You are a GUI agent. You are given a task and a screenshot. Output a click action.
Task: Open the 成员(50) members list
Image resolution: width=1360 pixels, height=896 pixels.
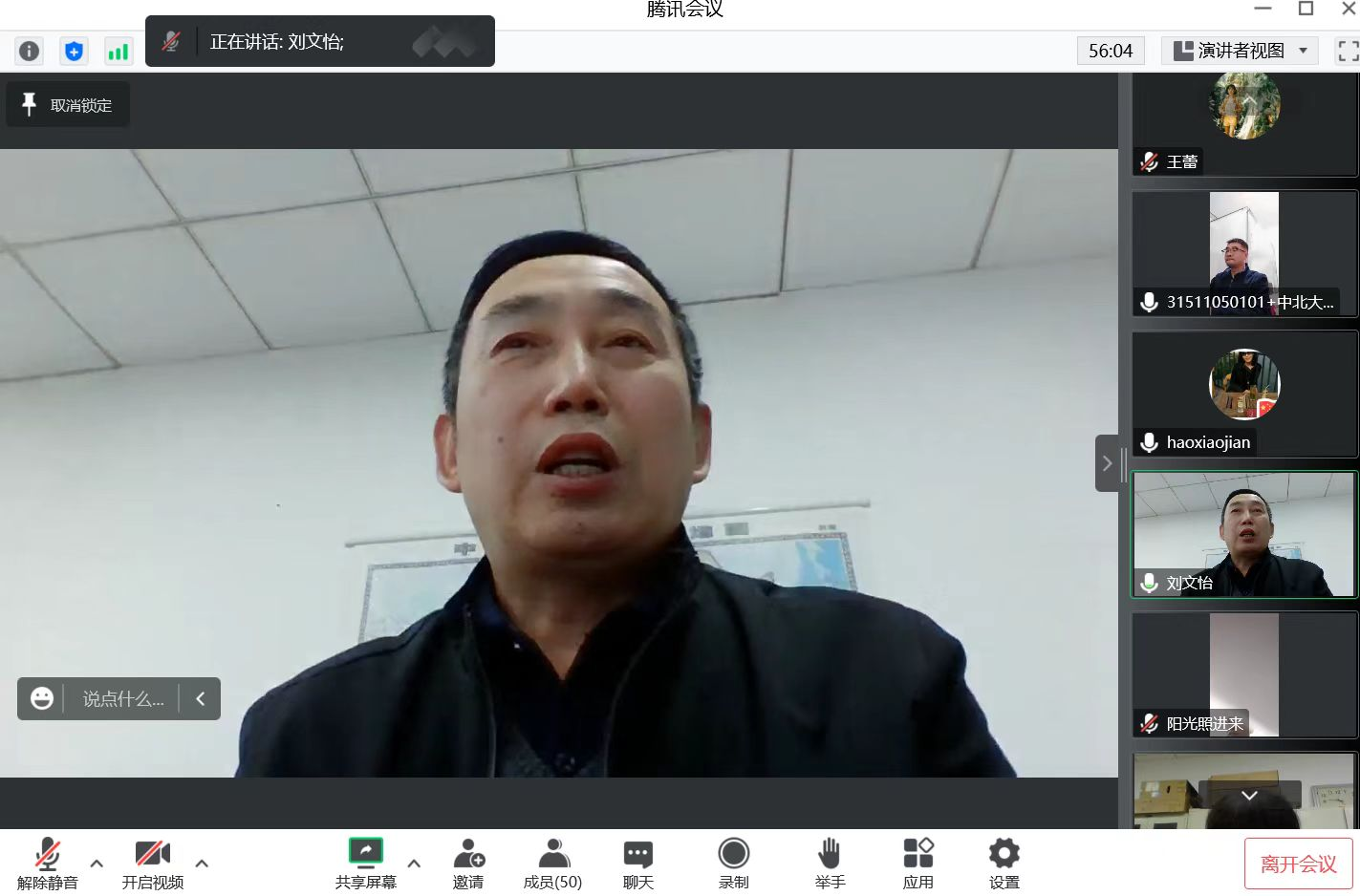coord(552,863)
